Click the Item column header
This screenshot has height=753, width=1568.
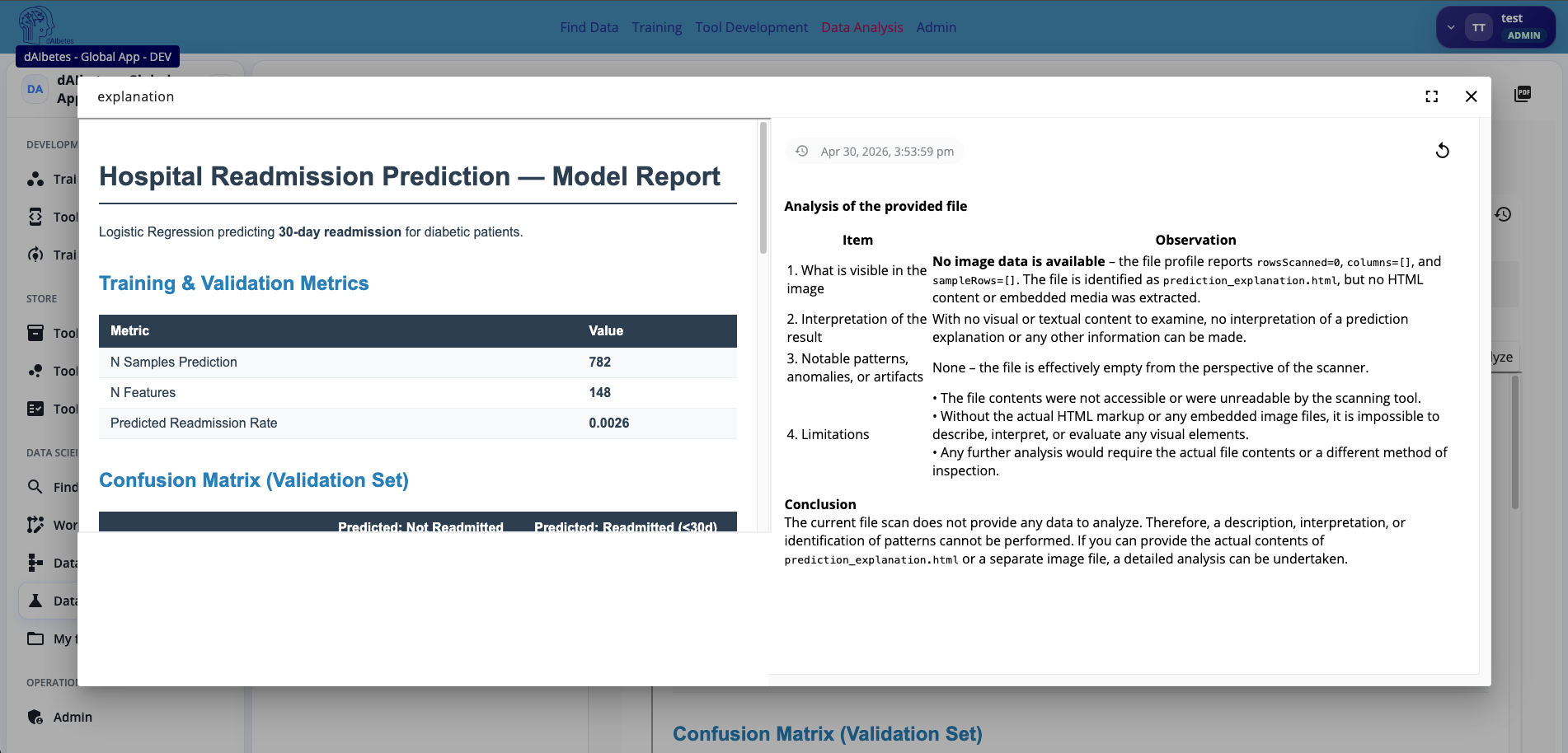(857, 240)
